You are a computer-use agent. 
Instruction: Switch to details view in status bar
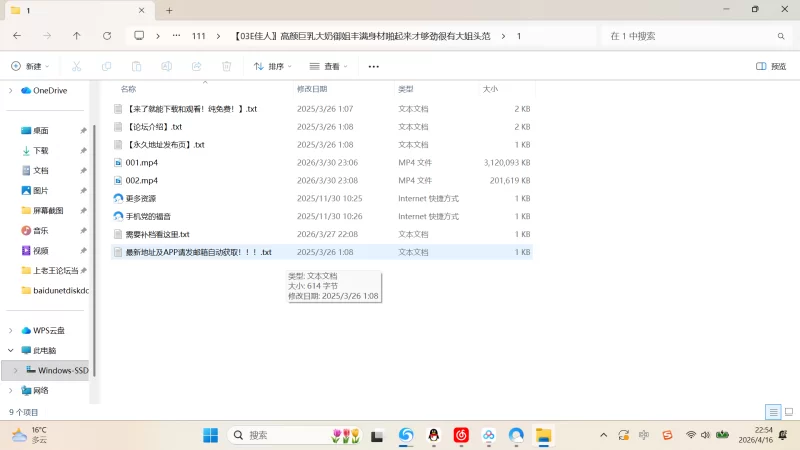point(773,412)
